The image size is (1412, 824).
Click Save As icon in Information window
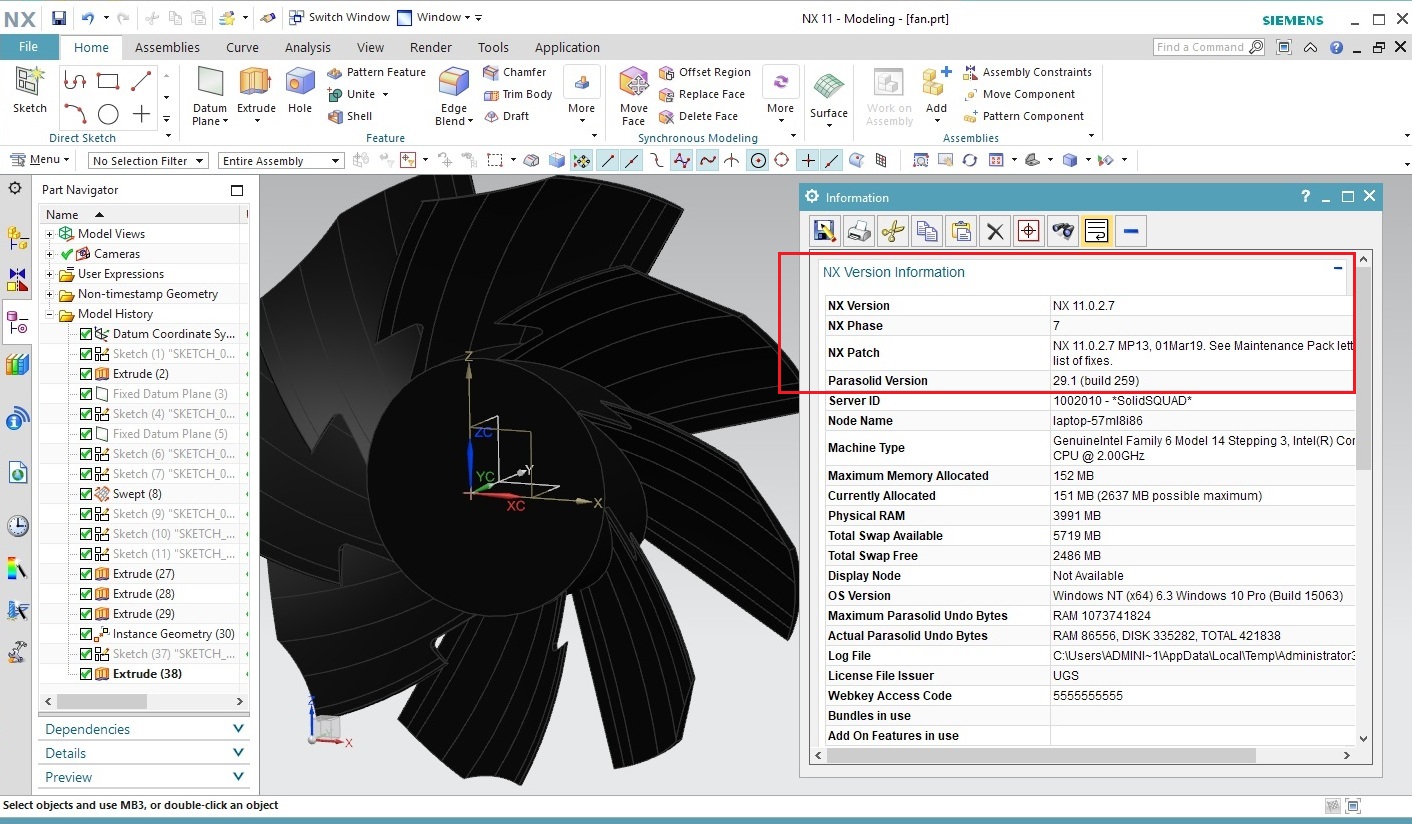click(x=825, y=231)
